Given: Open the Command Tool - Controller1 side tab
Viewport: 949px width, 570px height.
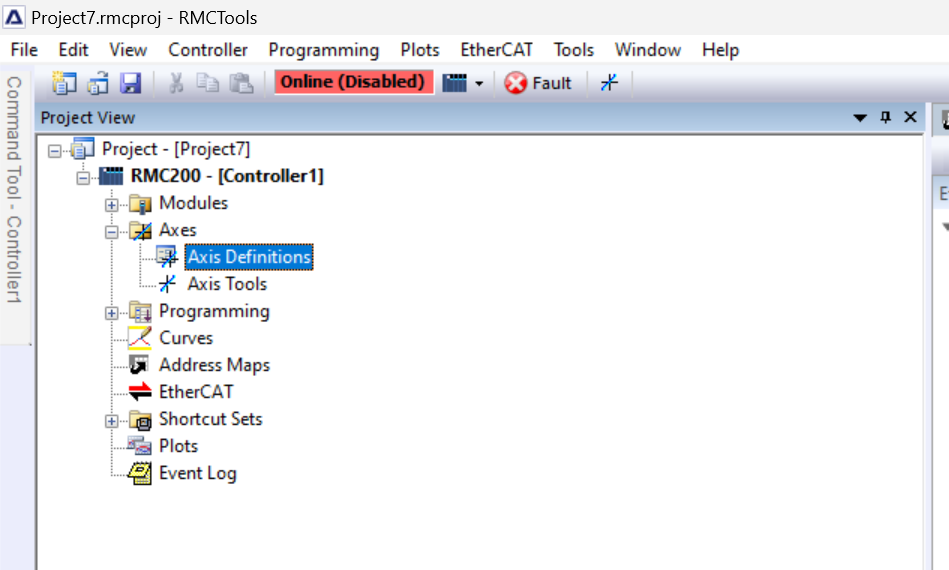Looking at the screenshot, I should (x=14, y=189).
